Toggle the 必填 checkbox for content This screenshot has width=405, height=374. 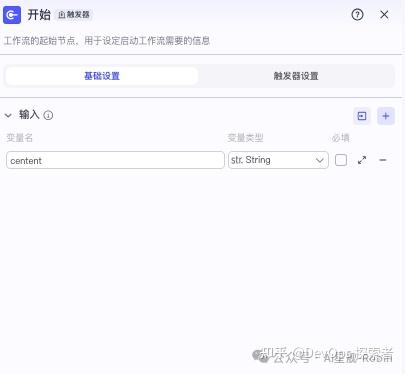click(341, 160)
